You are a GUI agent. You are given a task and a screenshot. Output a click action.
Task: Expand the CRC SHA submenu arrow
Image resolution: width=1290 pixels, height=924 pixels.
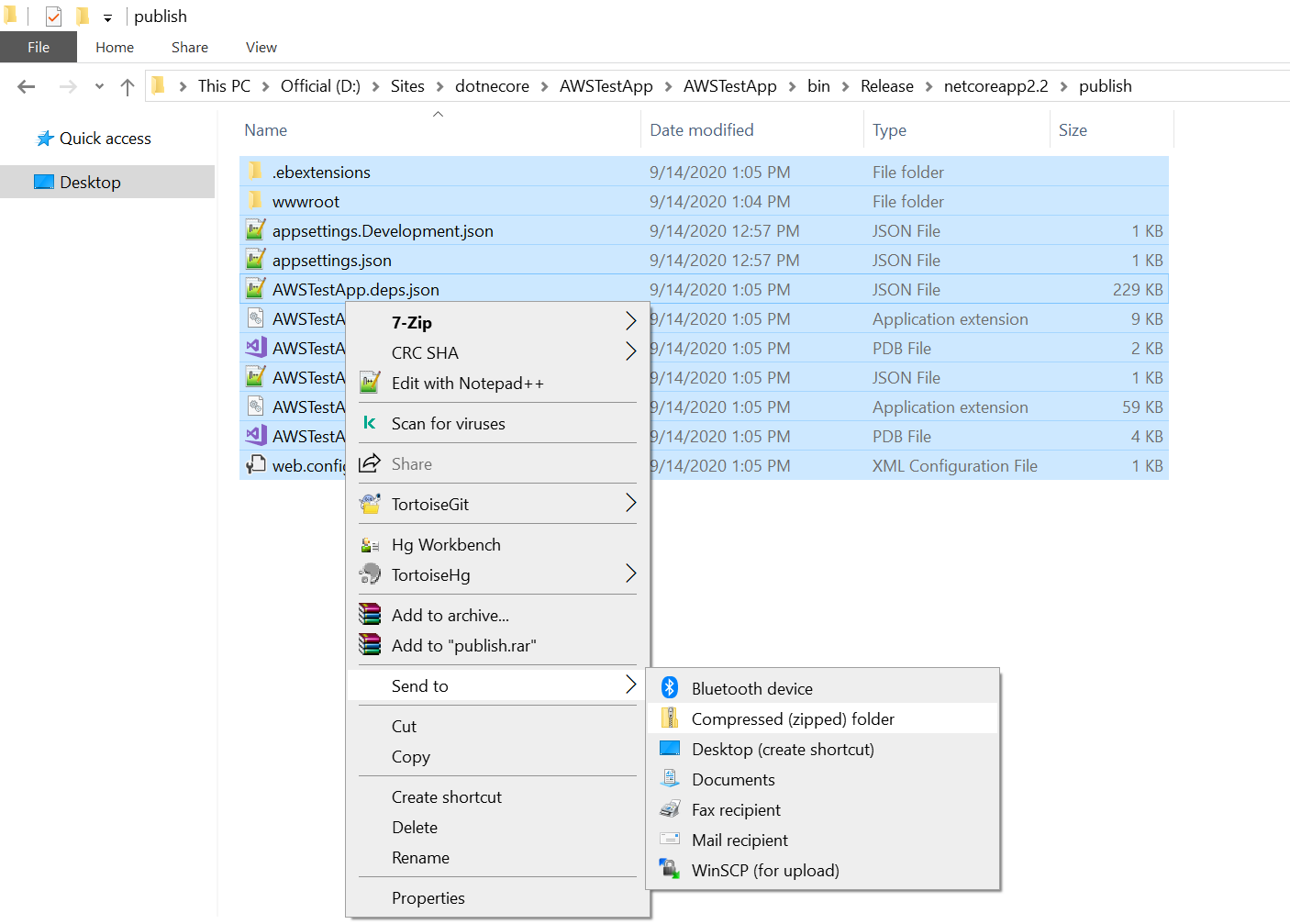point(630,351)
